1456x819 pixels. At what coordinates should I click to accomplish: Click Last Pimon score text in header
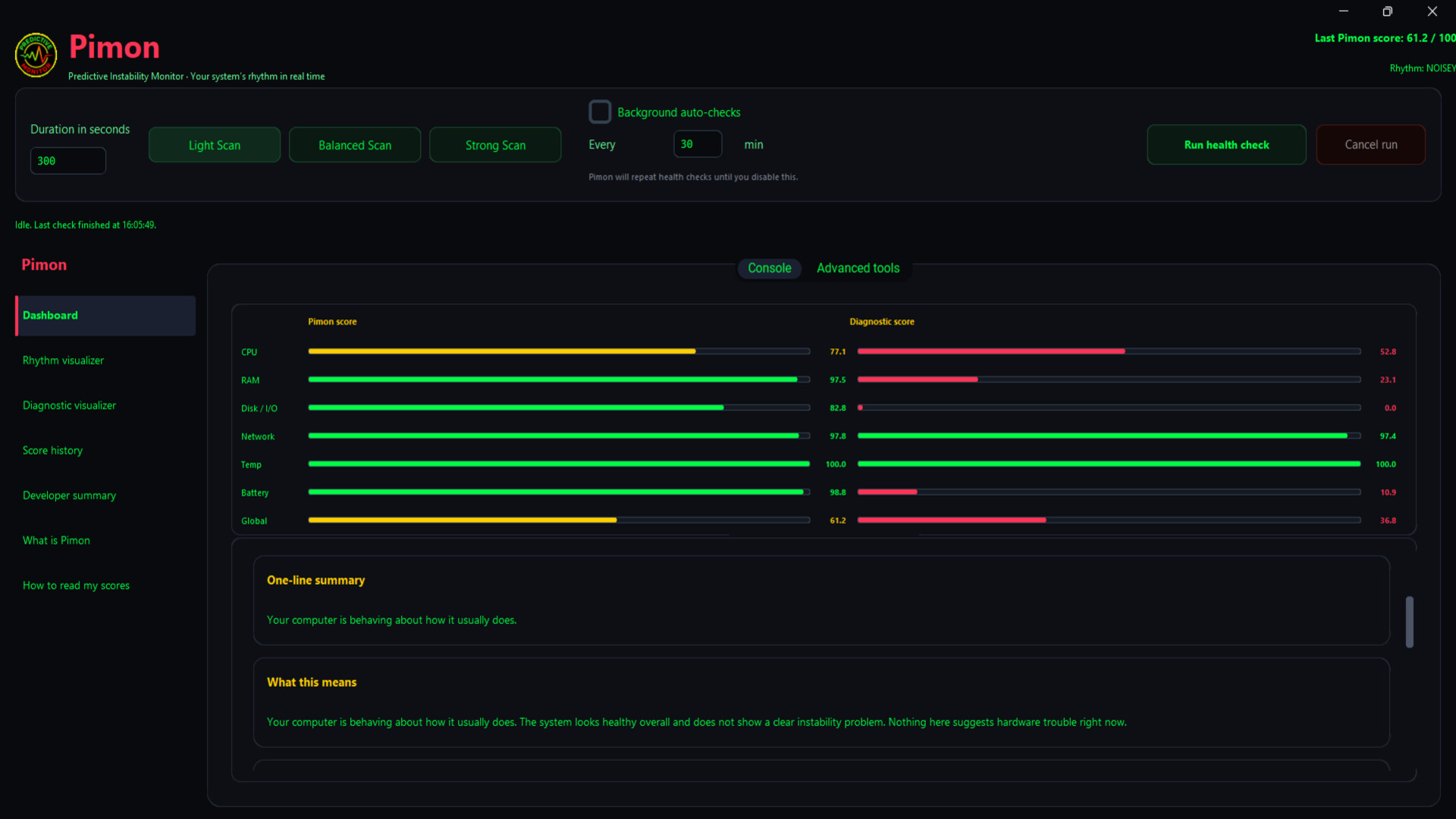point(1385,38)
